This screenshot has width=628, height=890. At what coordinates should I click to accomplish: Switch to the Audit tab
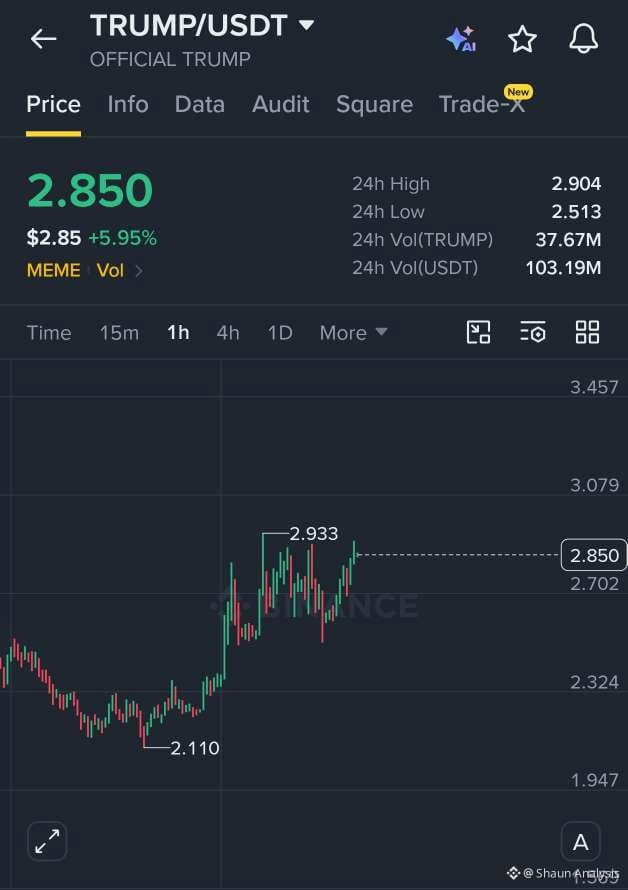(281, 104)
